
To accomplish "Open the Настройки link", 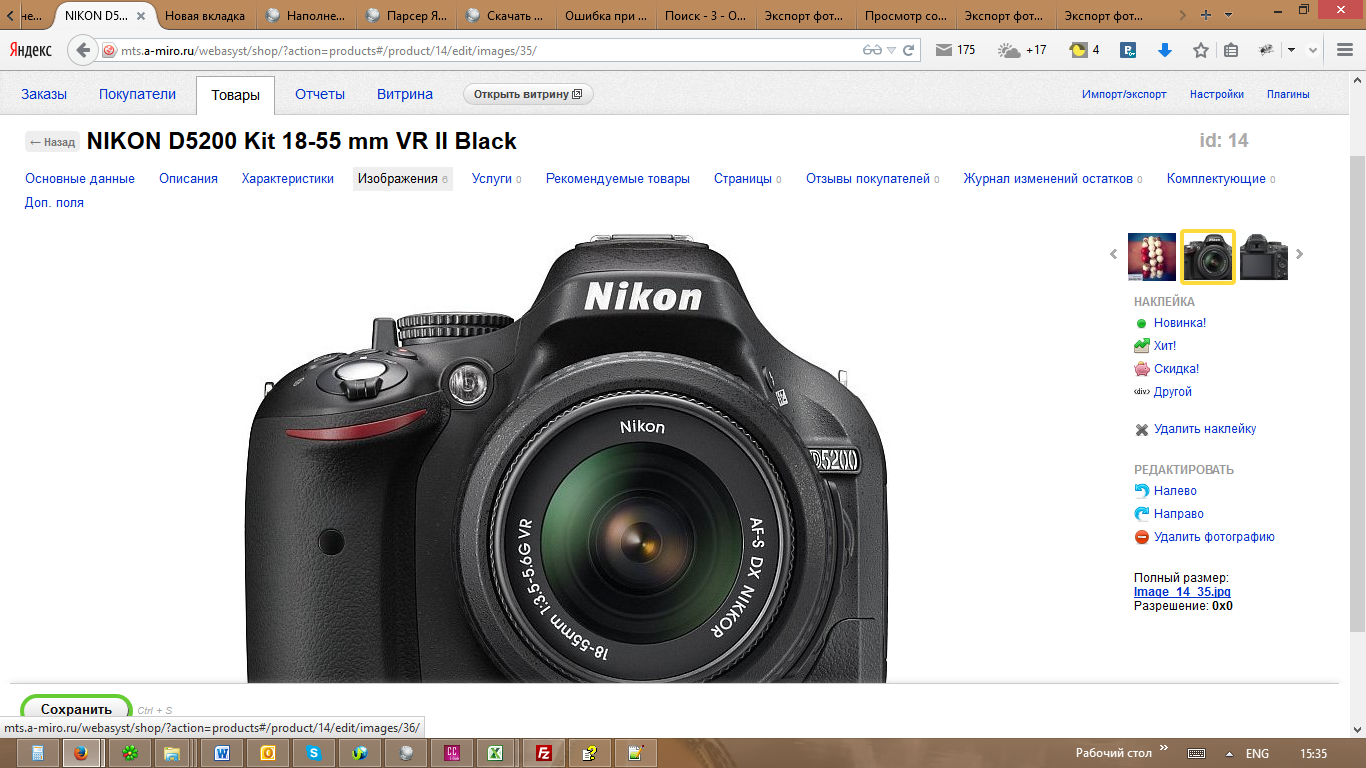I will tap(1217, 94).
